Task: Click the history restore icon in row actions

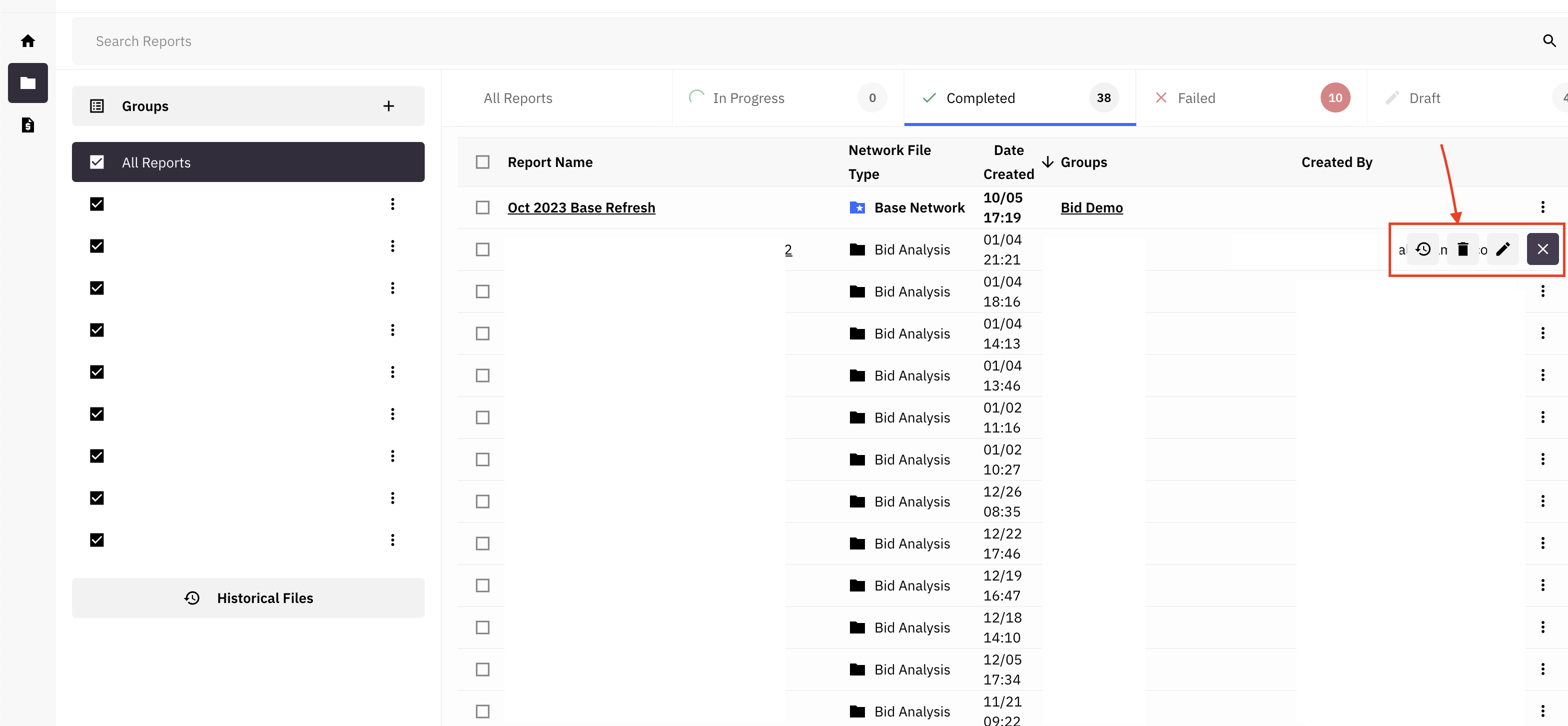Action: [1423, 249]
